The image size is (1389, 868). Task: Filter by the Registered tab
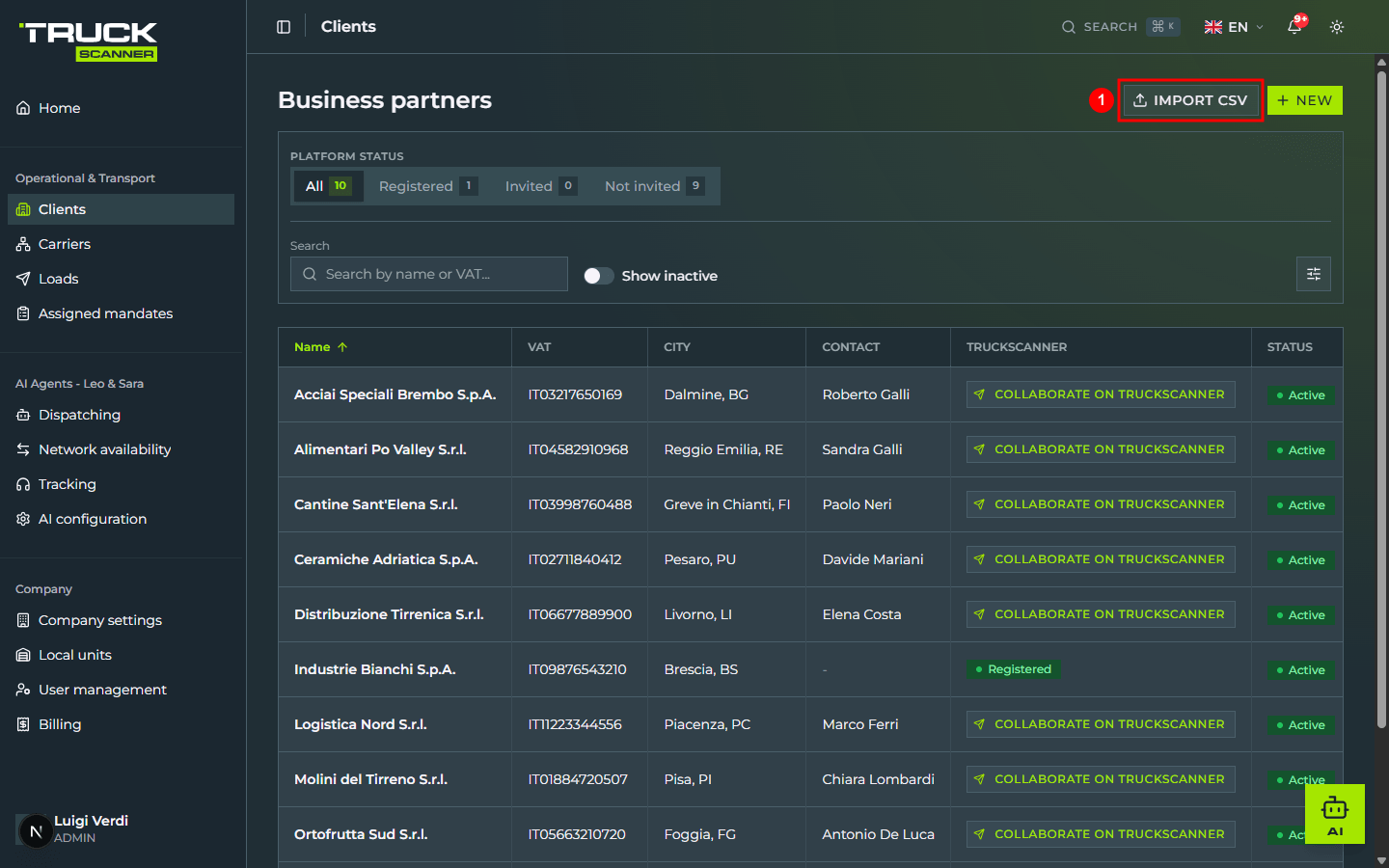[x=428, y=186]
